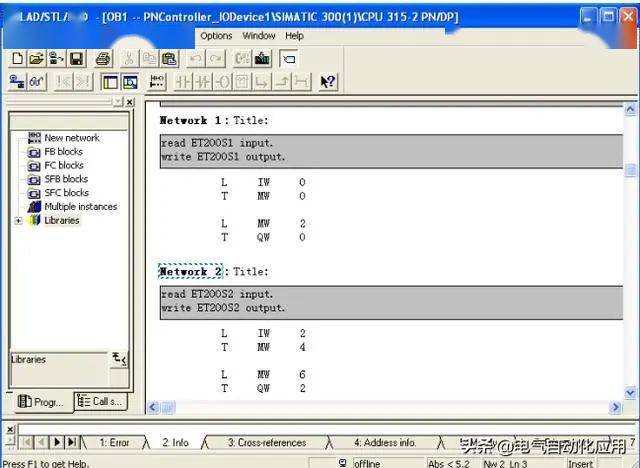Redo the last action
640x468 pixels.
point(216,59)
